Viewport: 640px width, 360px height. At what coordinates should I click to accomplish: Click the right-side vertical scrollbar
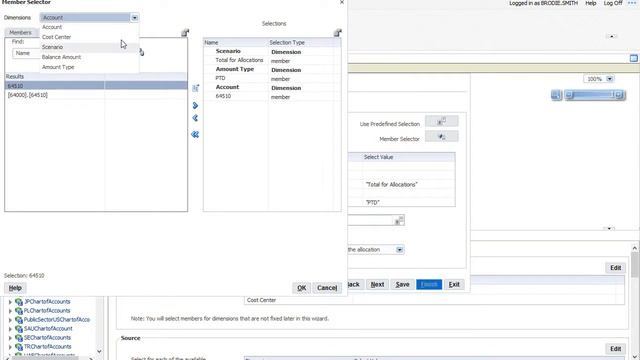[635, 301]
